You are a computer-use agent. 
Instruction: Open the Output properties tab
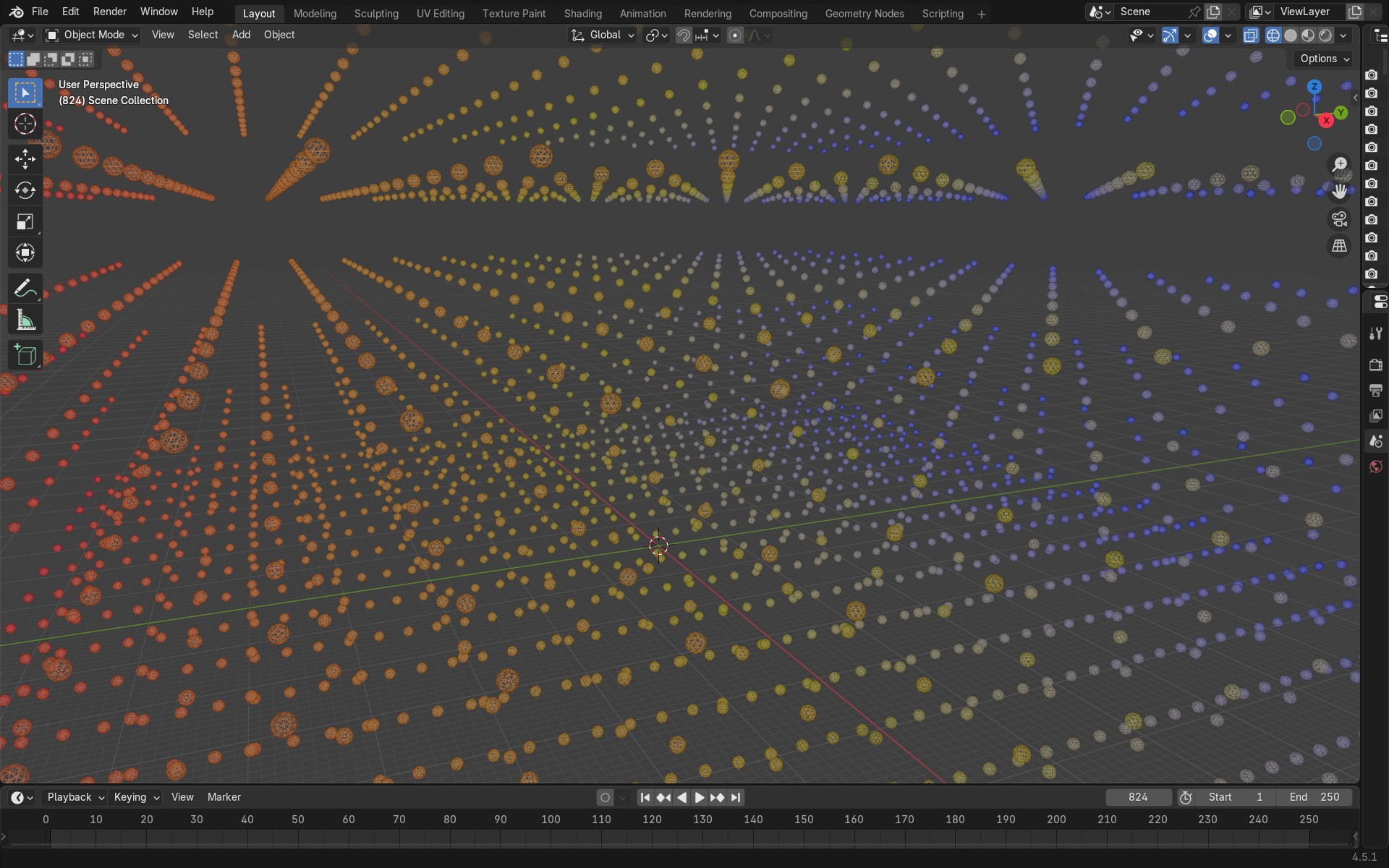1376,391
